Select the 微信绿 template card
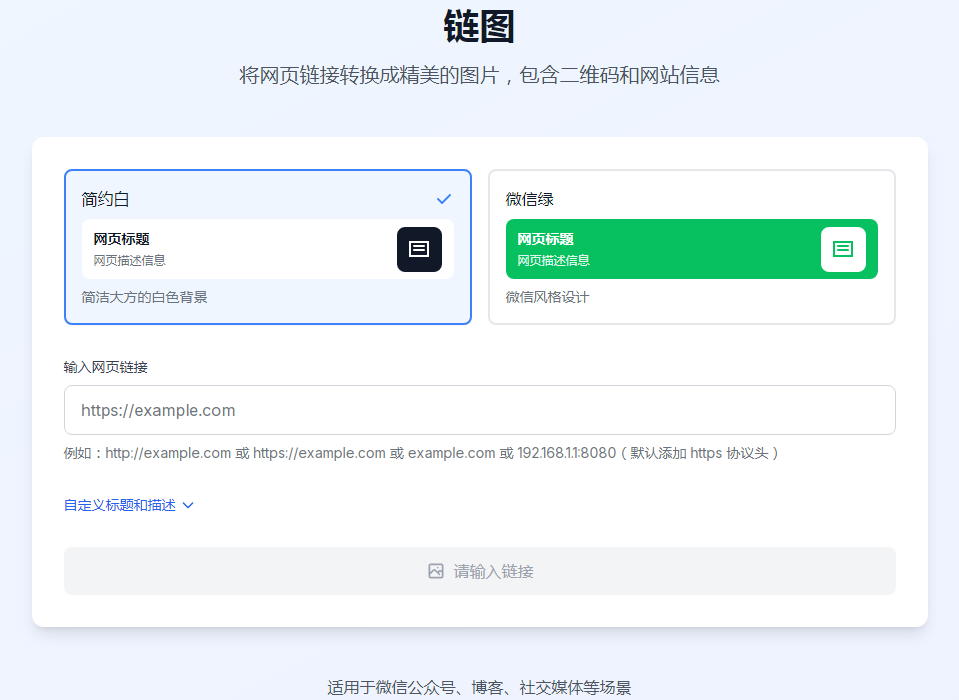Screen dimensions: 959x700 tap(692, 246)
